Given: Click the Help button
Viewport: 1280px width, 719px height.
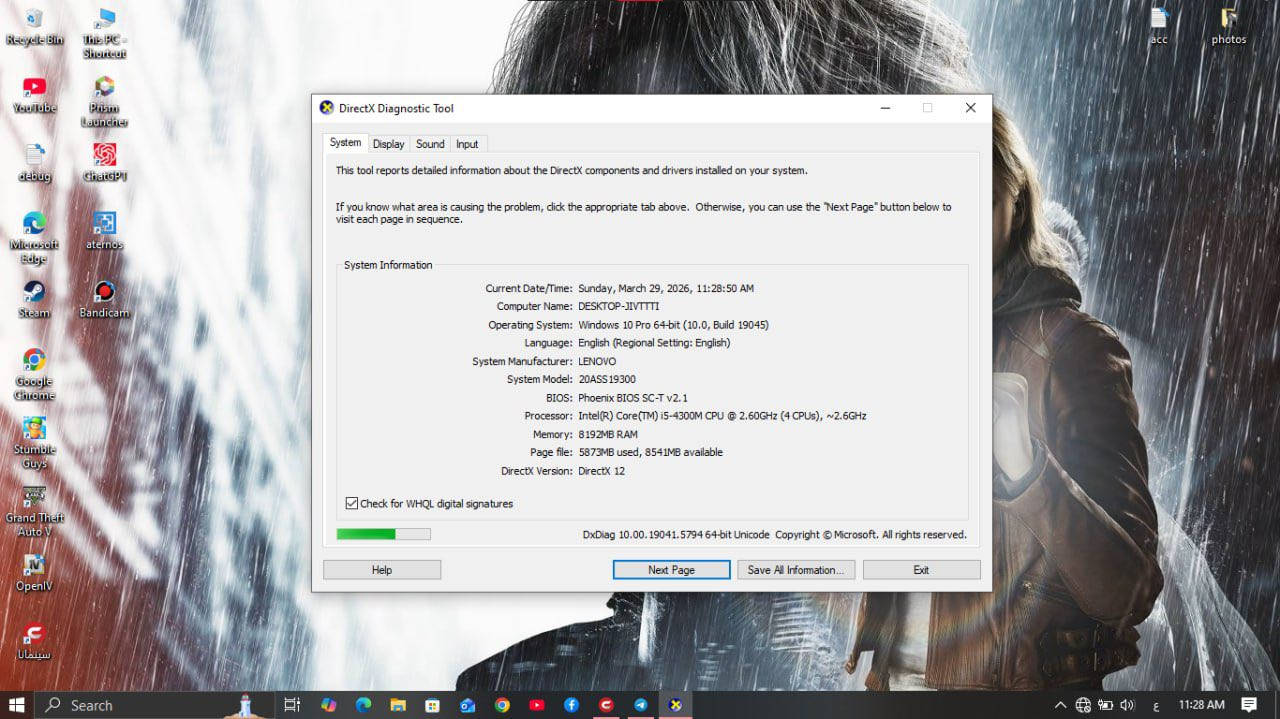Looking at the screenshot, I should [382, 570].
